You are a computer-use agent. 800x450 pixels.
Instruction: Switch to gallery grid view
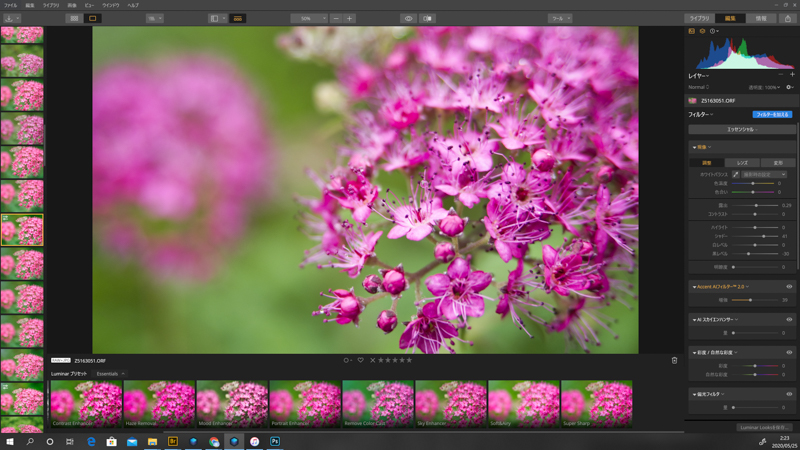point(74,18)
